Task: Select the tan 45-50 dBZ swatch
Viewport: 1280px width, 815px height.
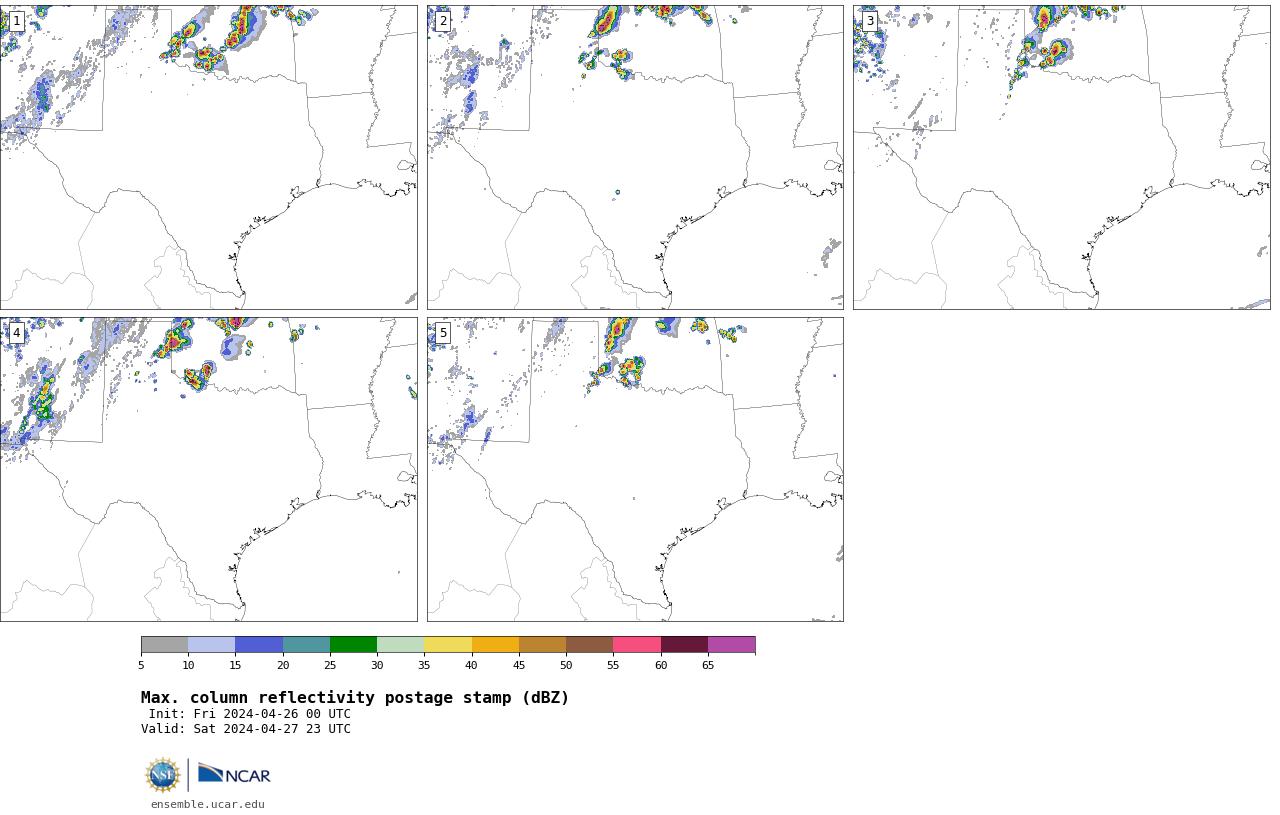Action: tap(542, 644)
